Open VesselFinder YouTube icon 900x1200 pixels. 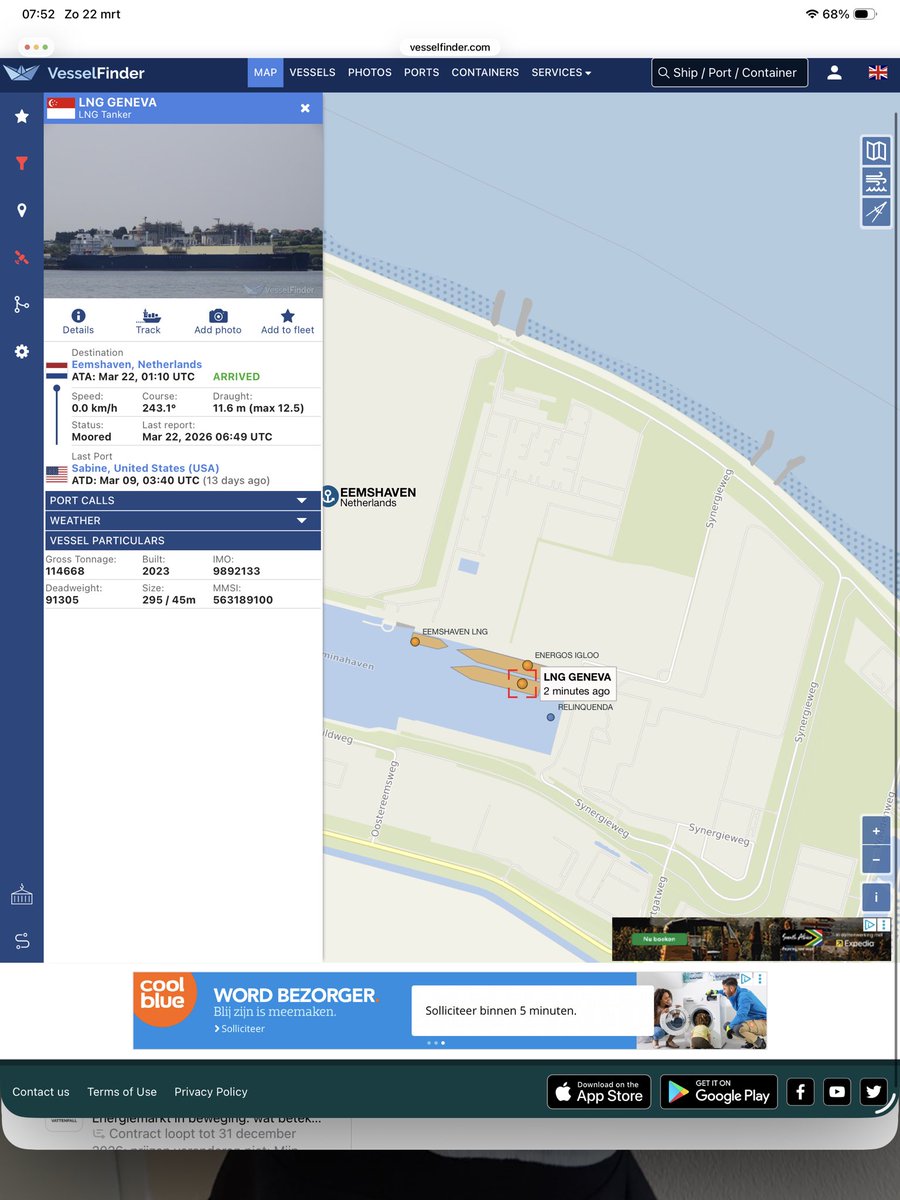tap(837, 1092)
